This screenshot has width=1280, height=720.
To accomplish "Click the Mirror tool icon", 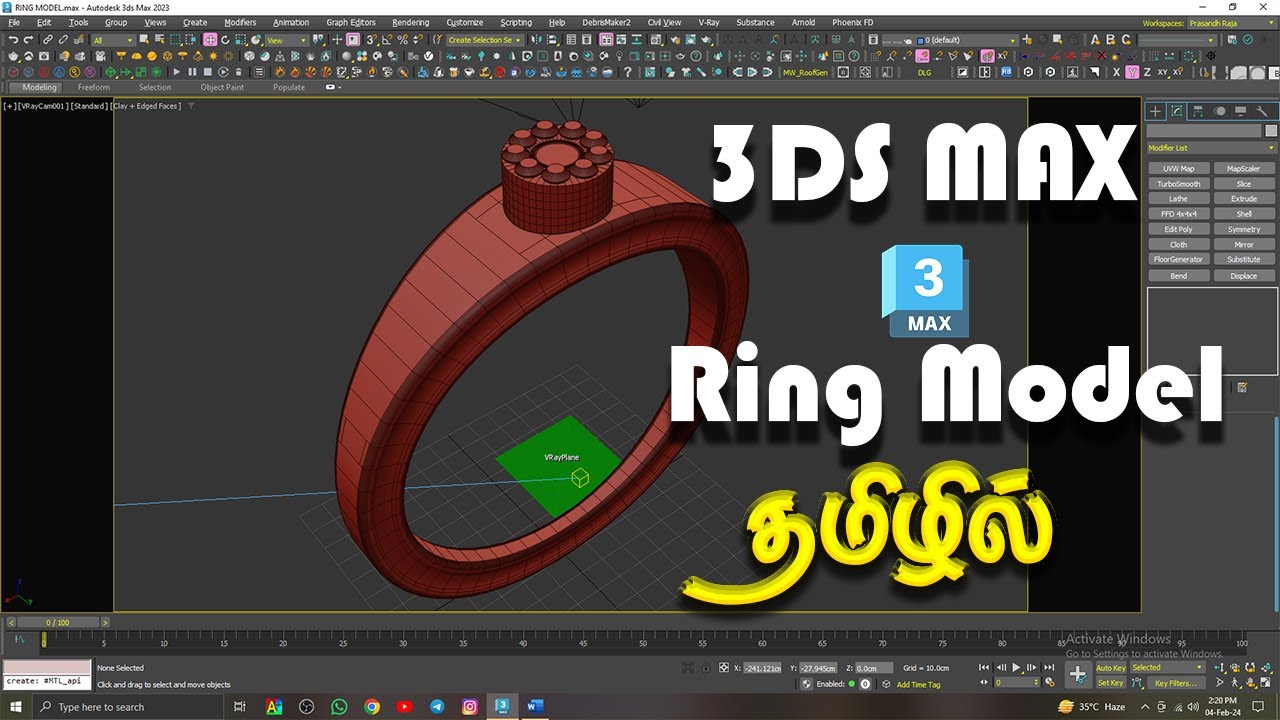I will 536,39.
